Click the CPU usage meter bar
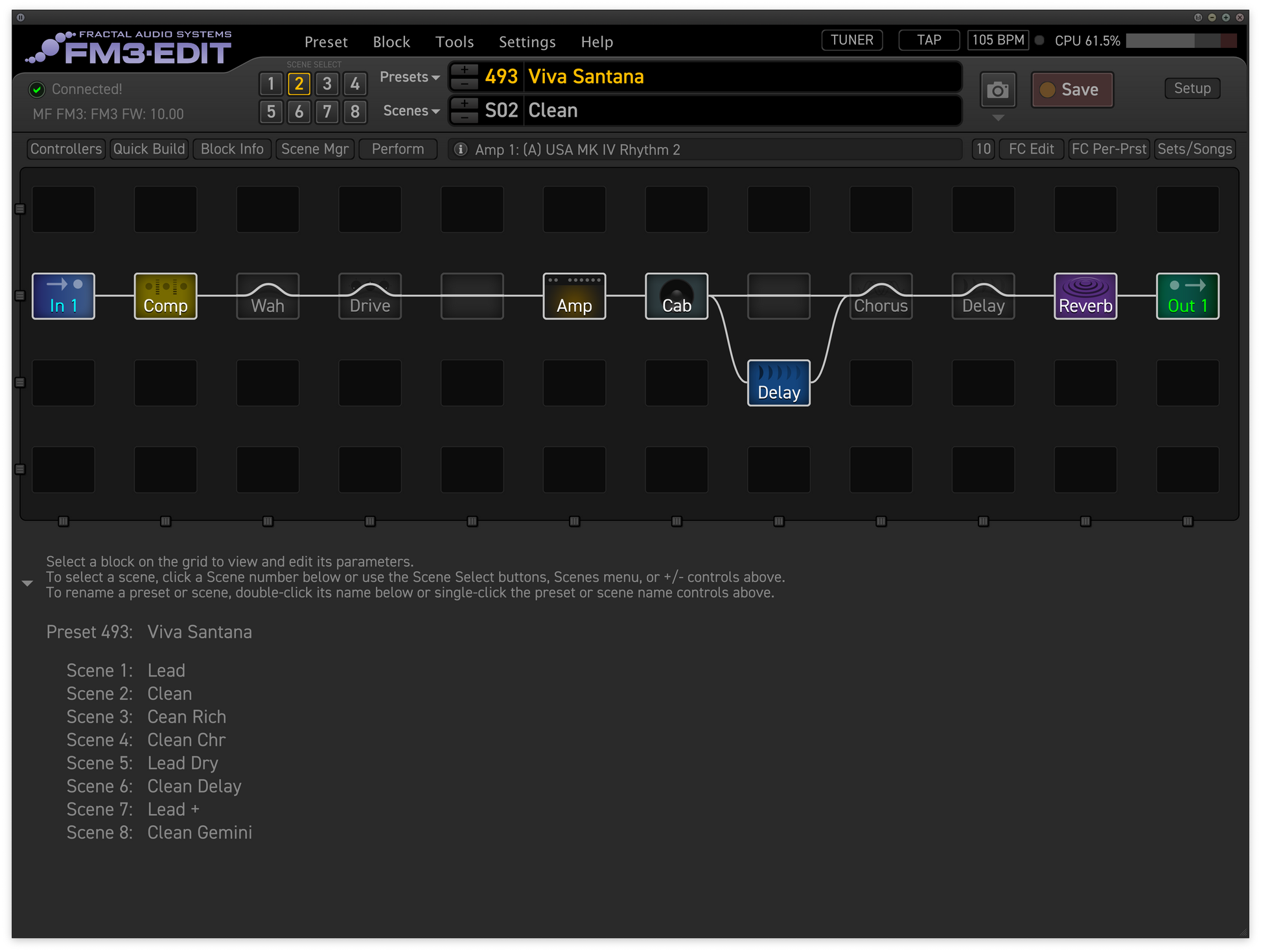1261x952 pixels. coord(1181,41)
